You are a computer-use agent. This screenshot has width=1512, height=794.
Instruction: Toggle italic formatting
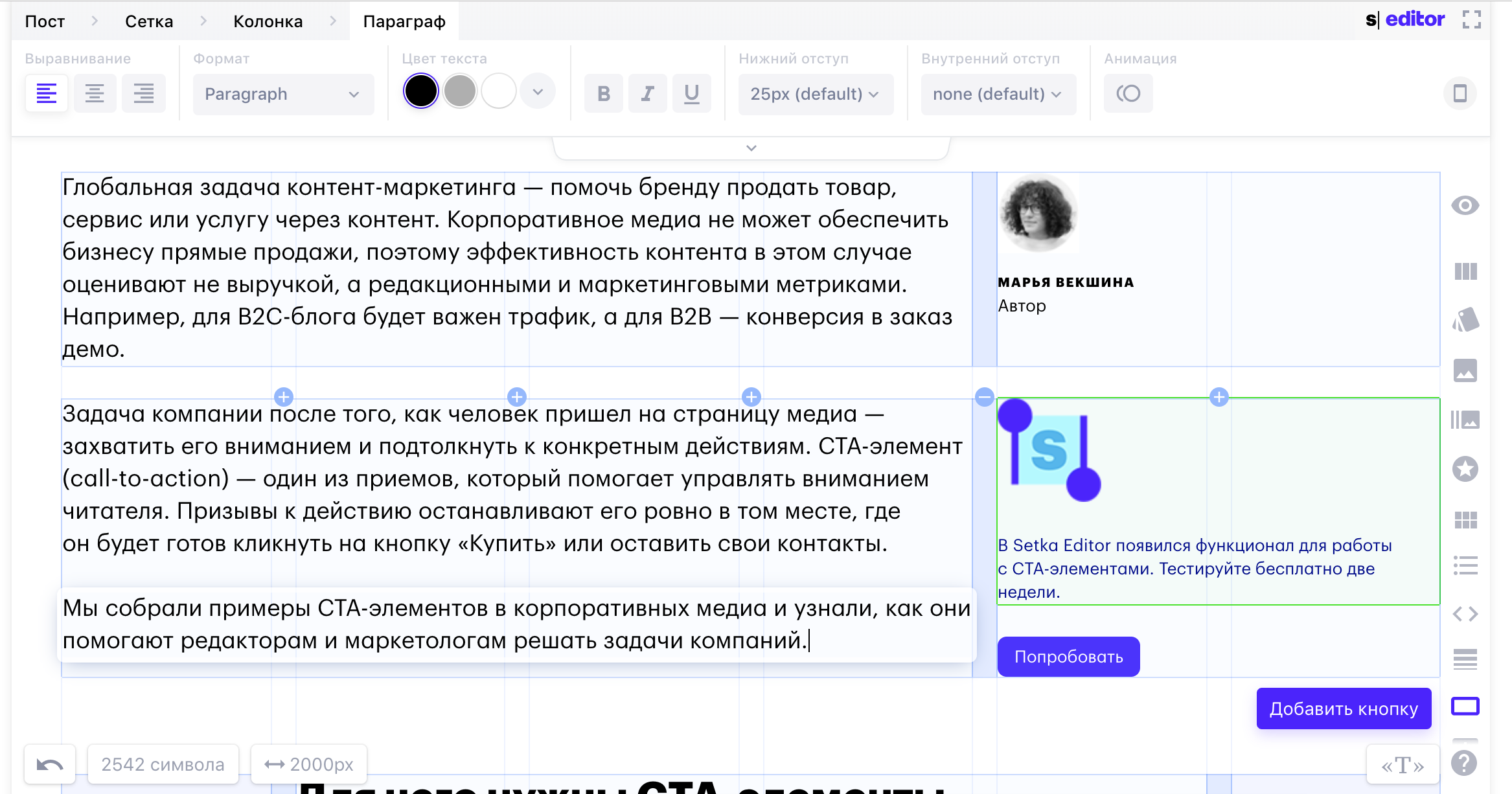tap(647, 93)
